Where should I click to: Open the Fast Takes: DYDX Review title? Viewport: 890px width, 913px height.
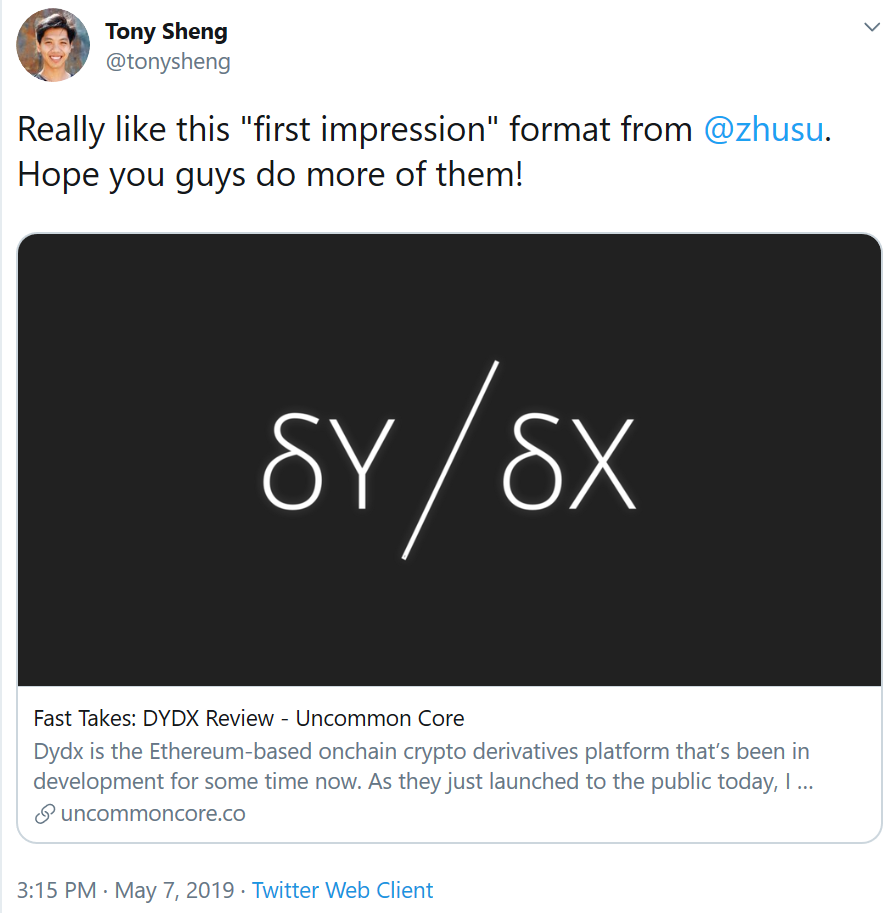[249, 718]
